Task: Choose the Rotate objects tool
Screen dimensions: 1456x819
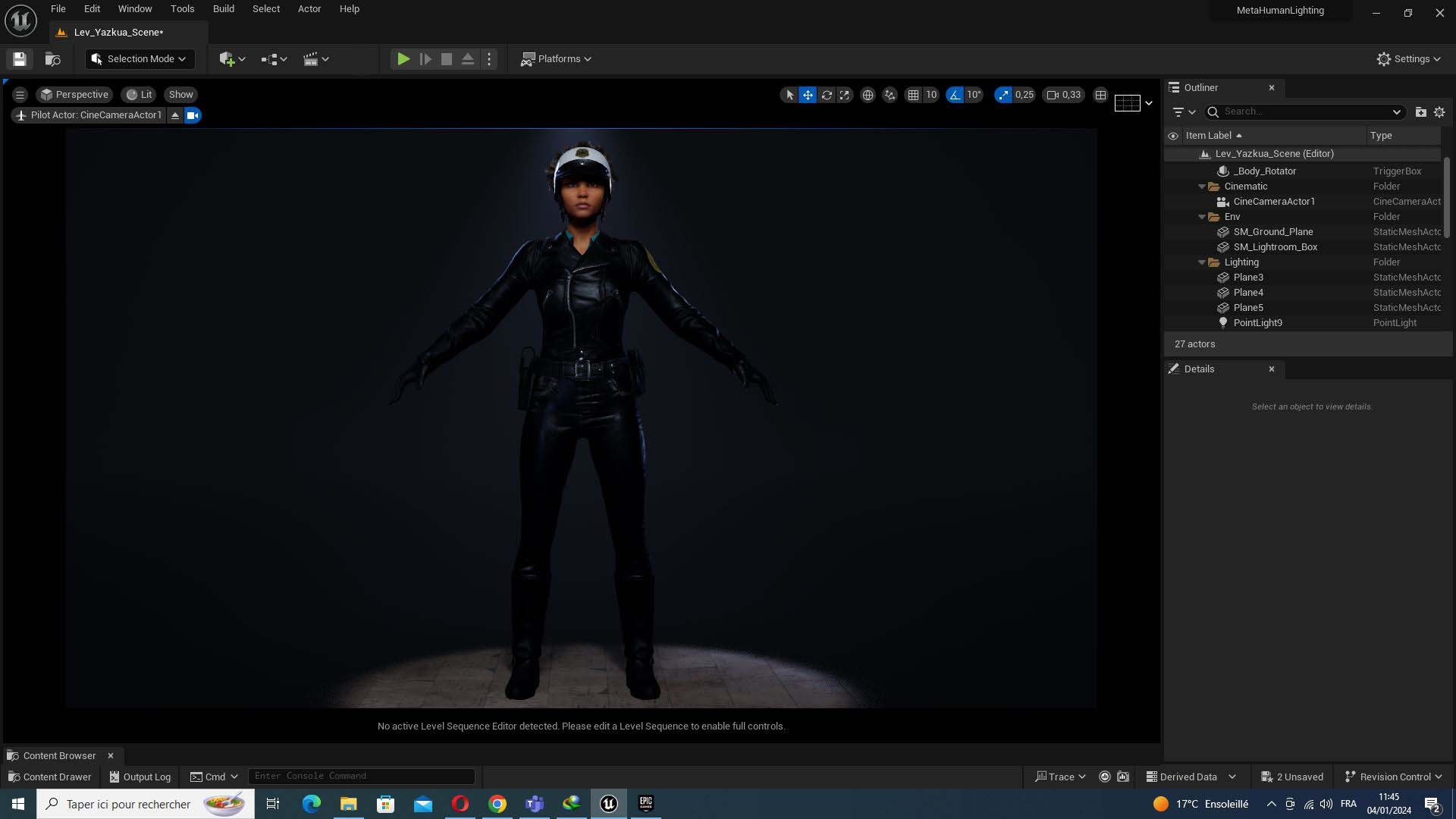Action: point(827,95)
